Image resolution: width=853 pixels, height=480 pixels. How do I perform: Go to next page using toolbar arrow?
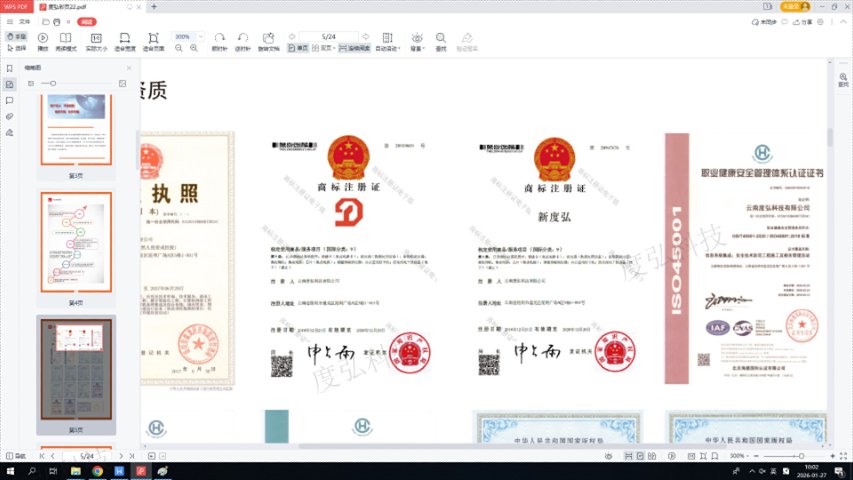pyautogui.click(x=366, y=36)
